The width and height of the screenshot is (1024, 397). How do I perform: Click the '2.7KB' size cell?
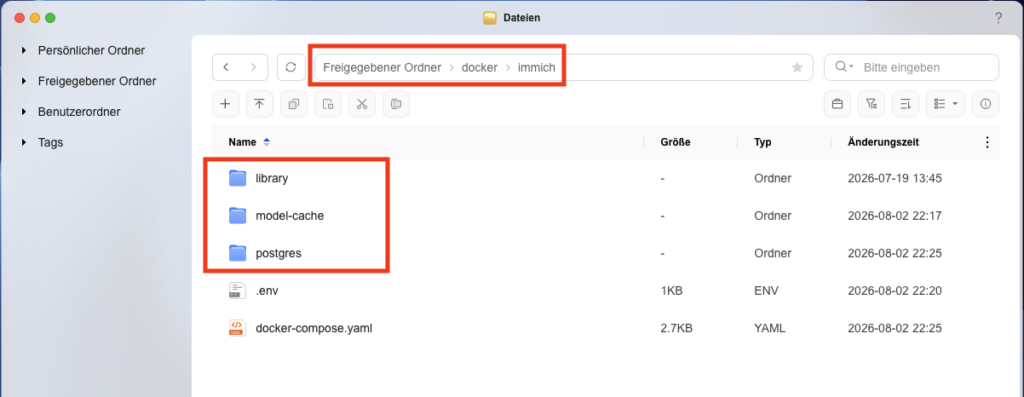(676, 328)
